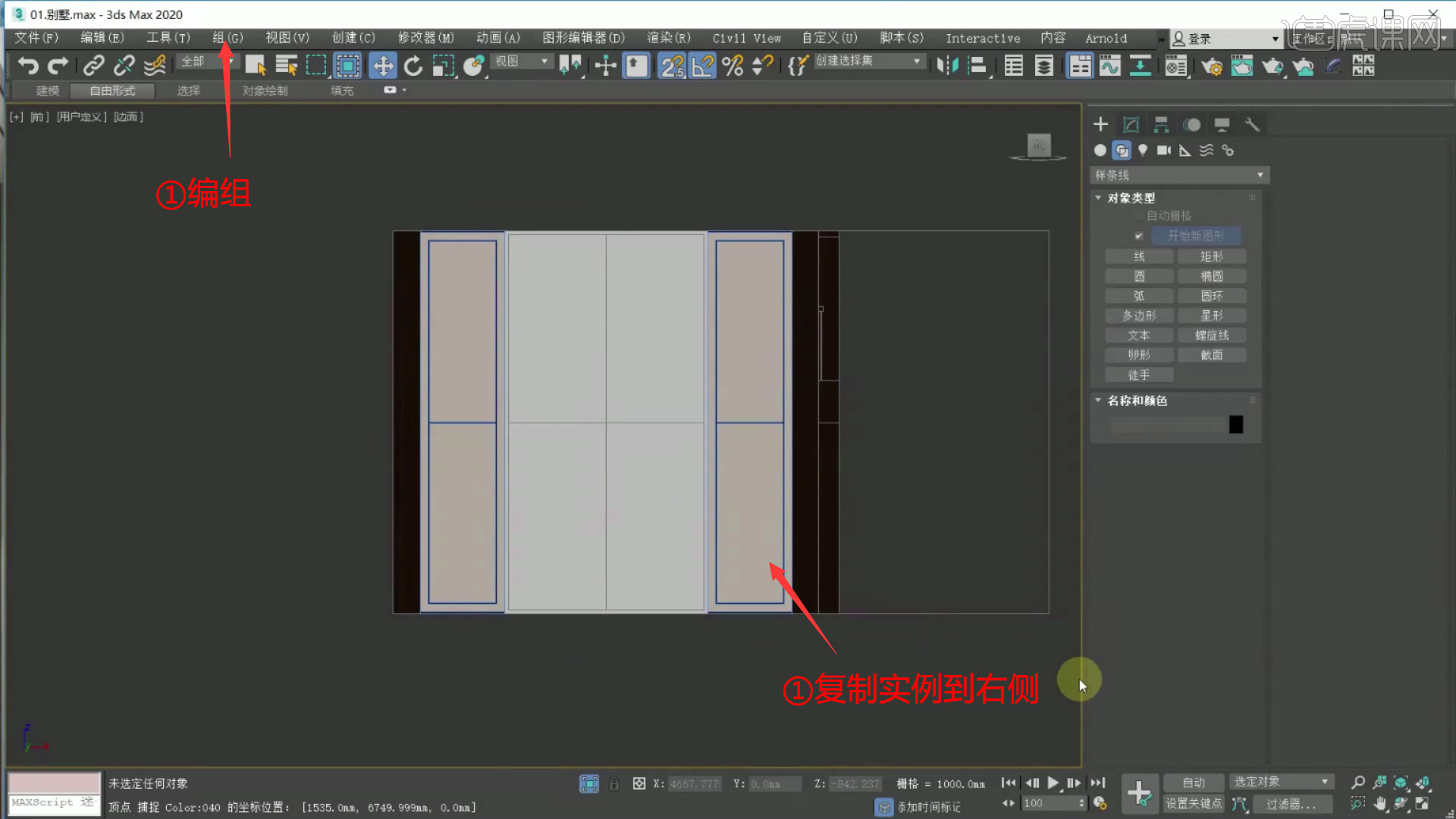Activate the Select and Move tool

tap(383, 66)
